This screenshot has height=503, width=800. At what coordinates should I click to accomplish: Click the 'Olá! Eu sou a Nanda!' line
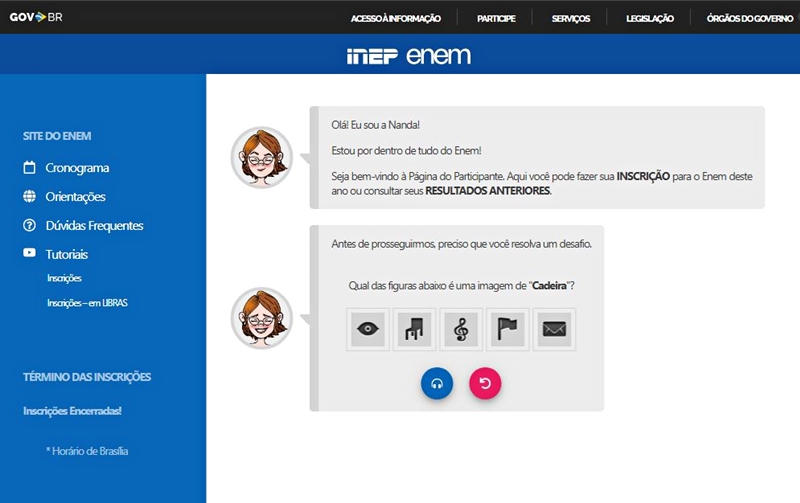376,125
